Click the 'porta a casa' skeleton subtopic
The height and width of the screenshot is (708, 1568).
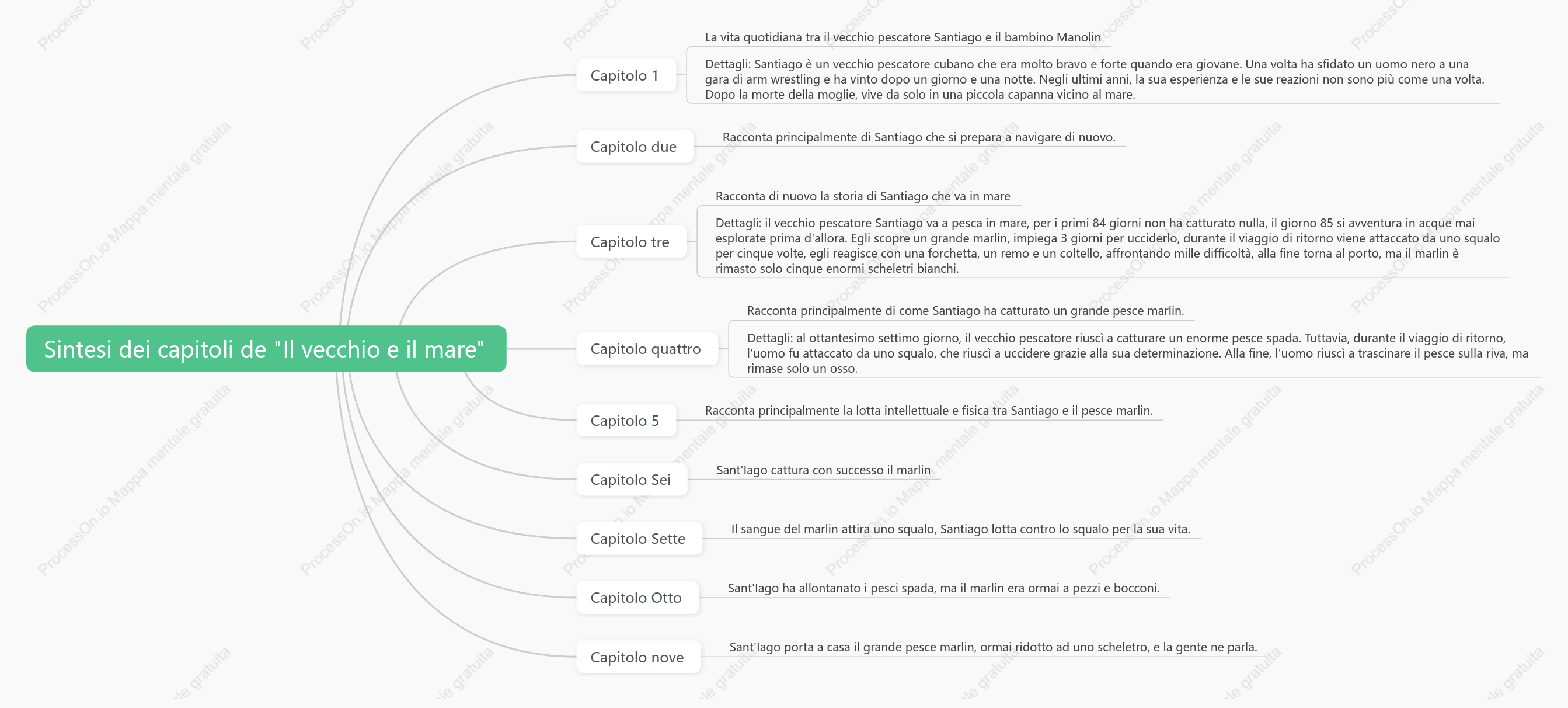point(993,647)
